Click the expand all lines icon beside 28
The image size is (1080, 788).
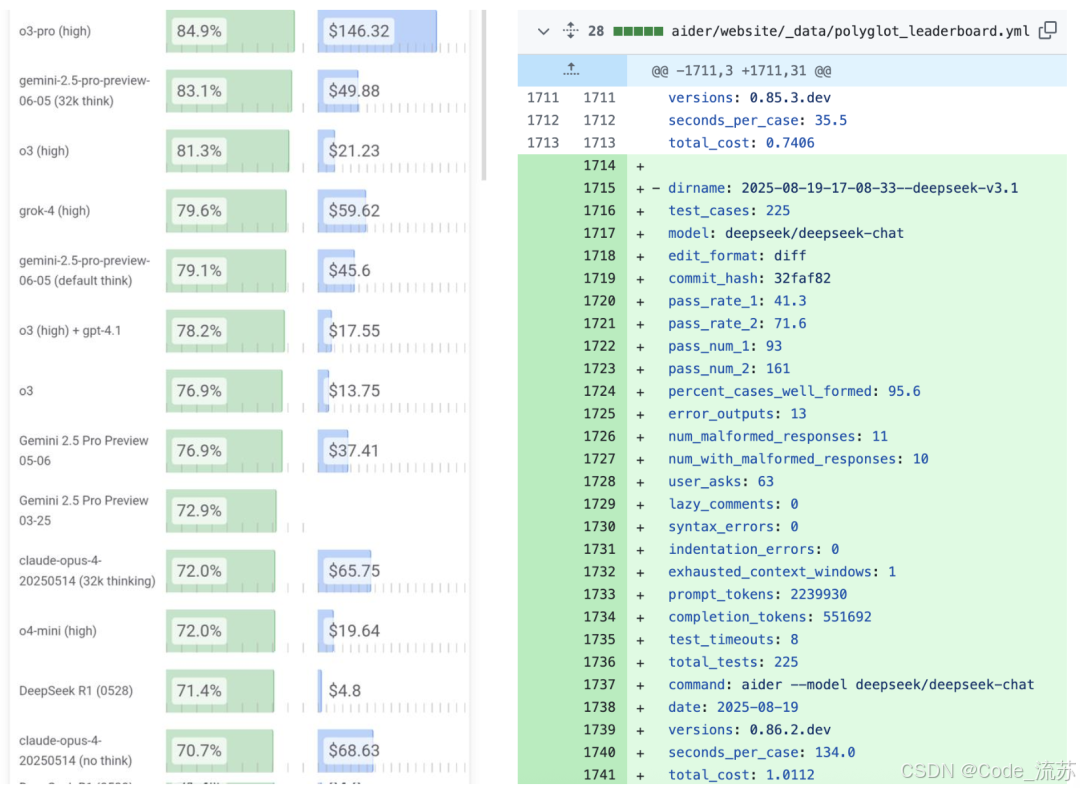coord(570,30)
